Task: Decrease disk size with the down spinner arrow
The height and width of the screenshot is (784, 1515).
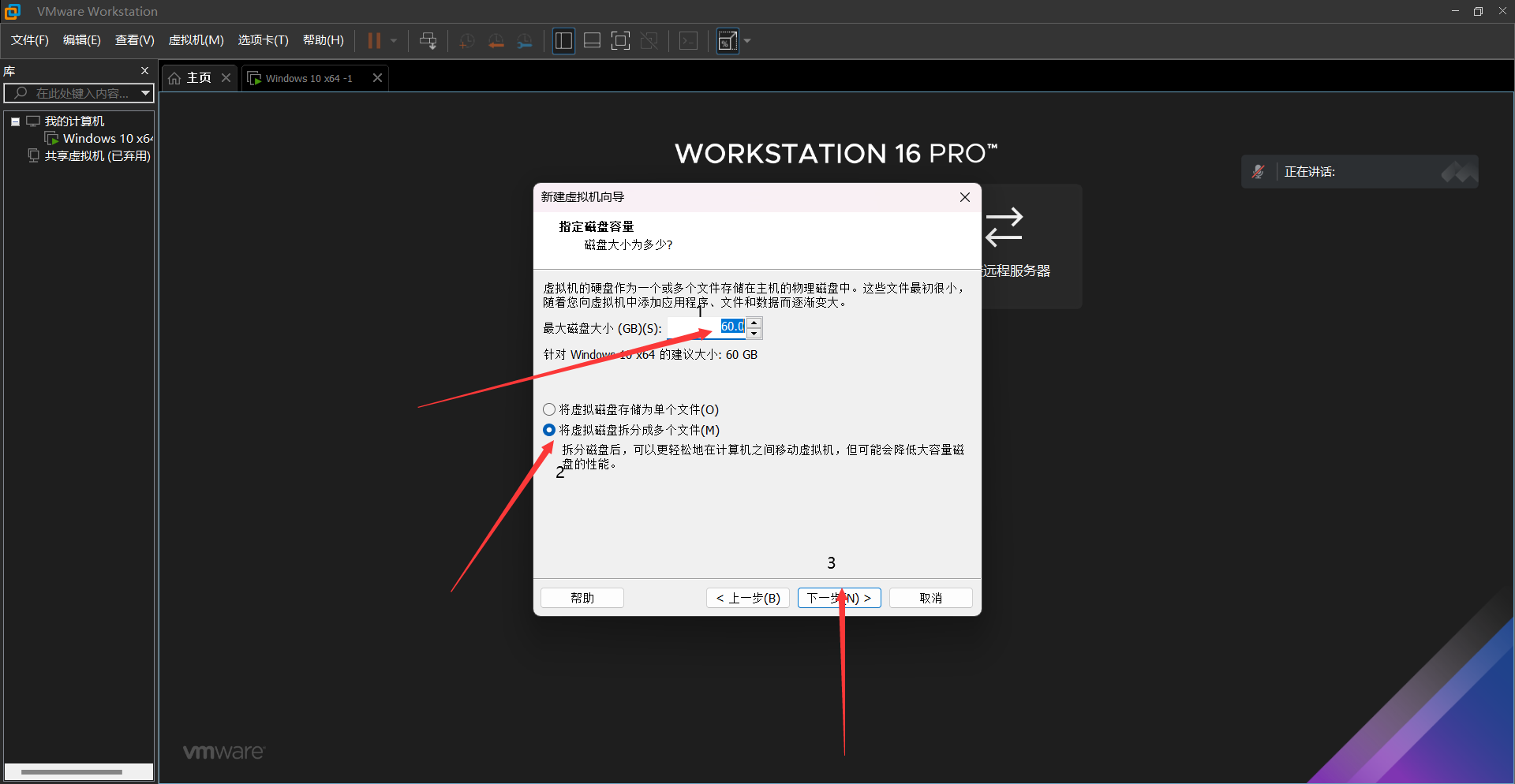Action: (754, 333)
